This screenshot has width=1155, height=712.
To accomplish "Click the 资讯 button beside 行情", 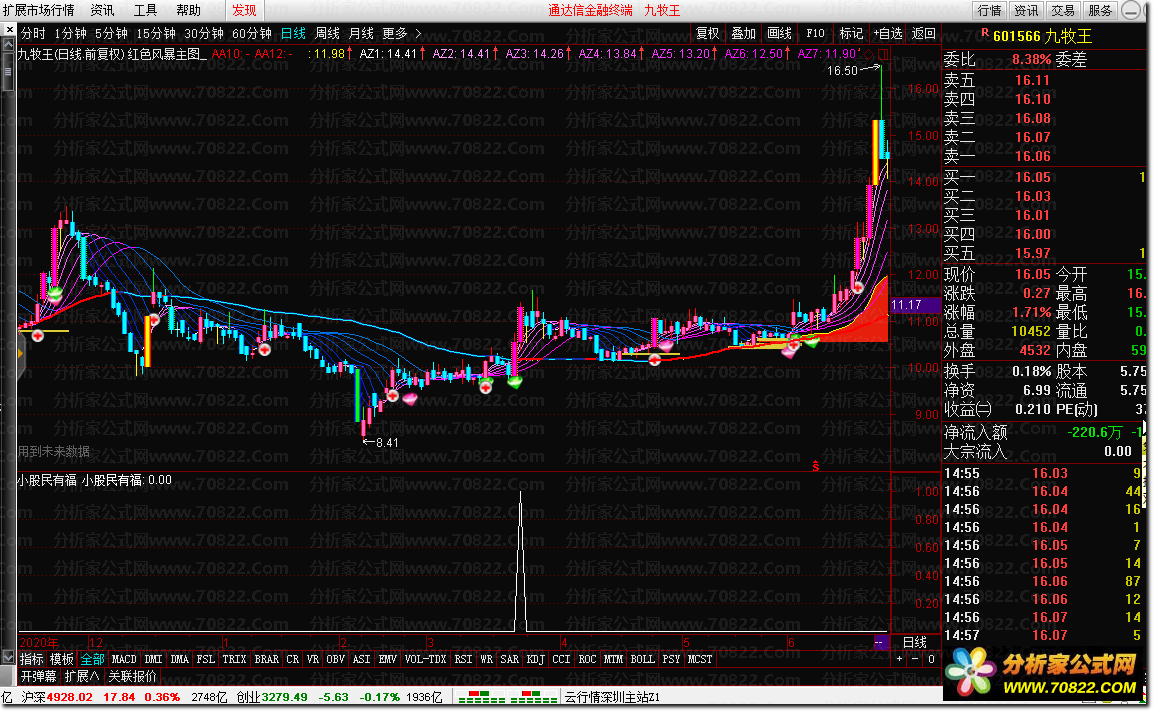I will point(1026,10).
